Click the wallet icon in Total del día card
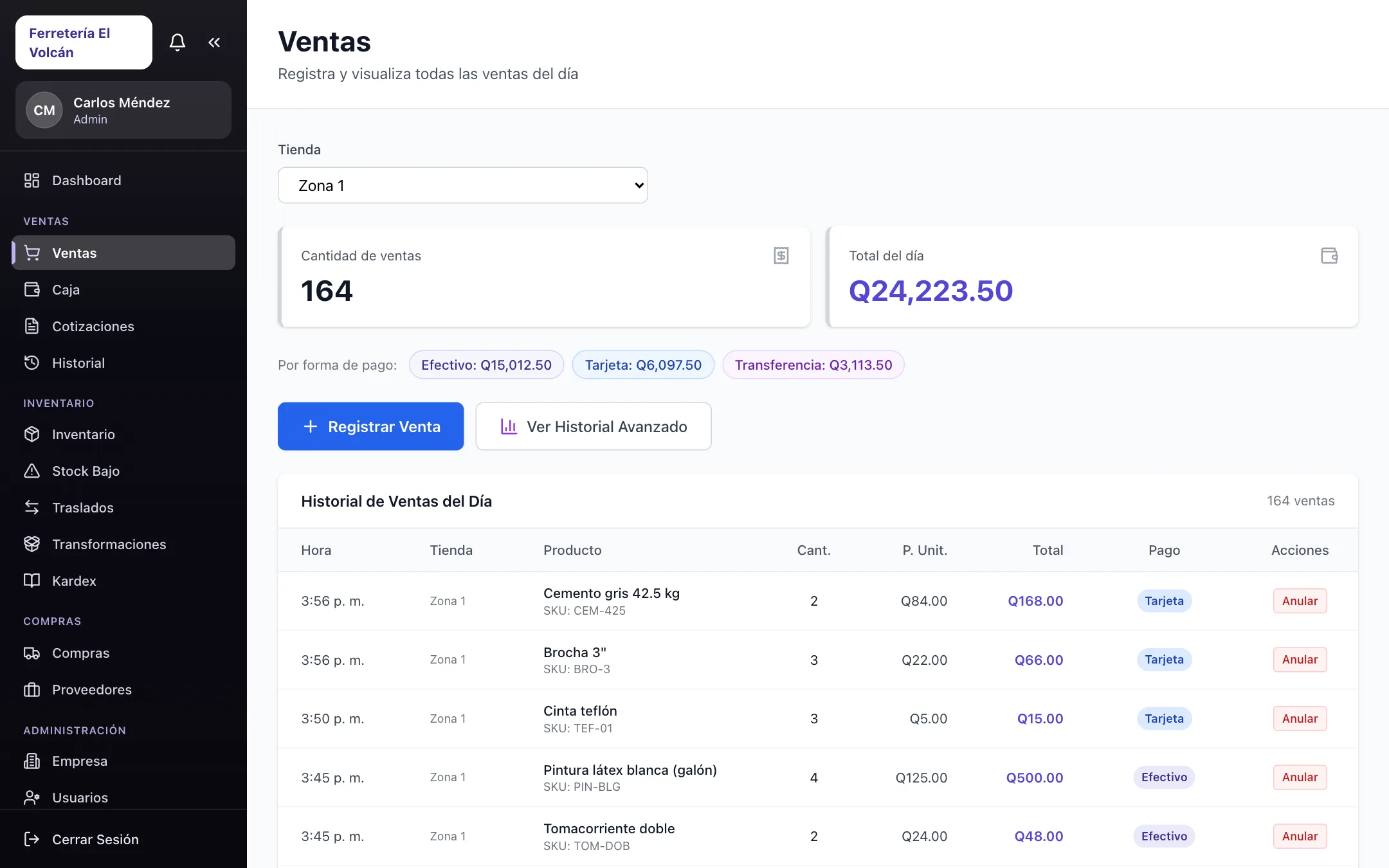1389x868 pixels. [x=1329, y=256]
